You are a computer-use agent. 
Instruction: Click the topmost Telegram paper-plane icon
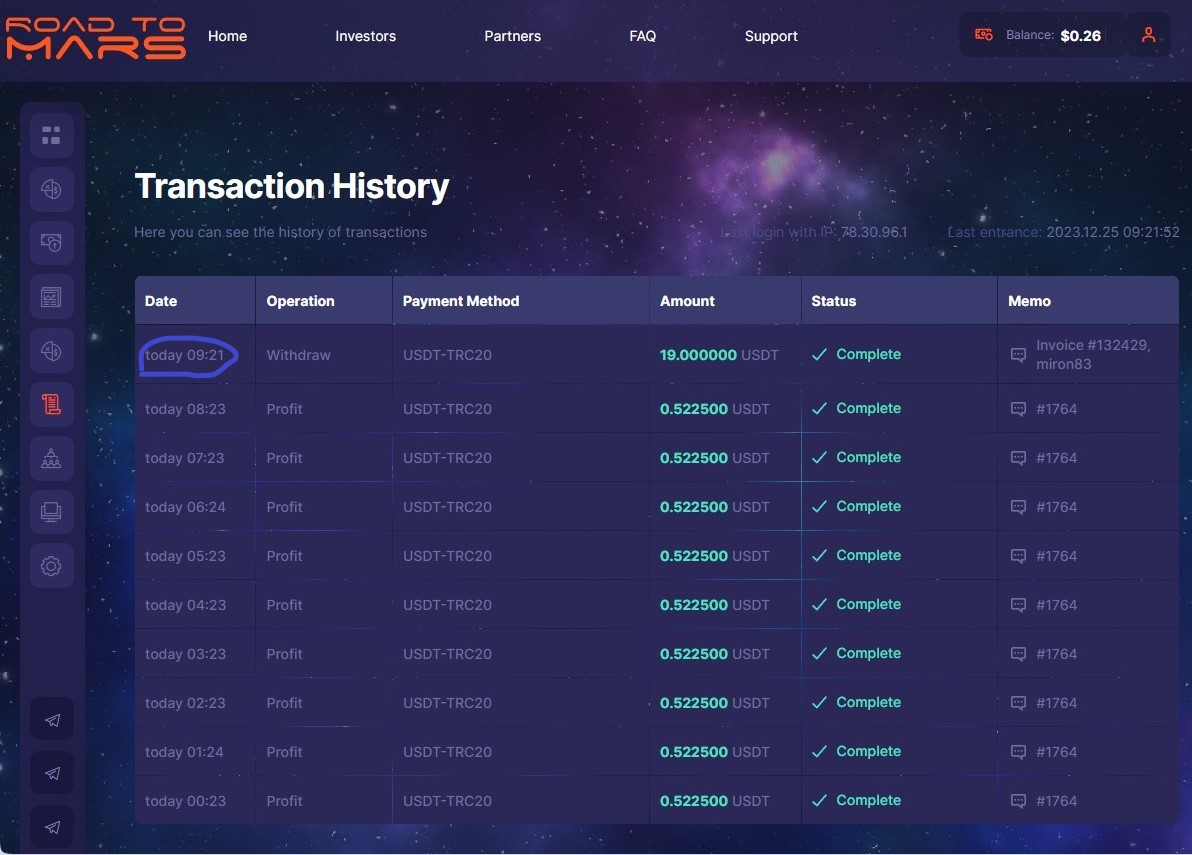[52, 720]
